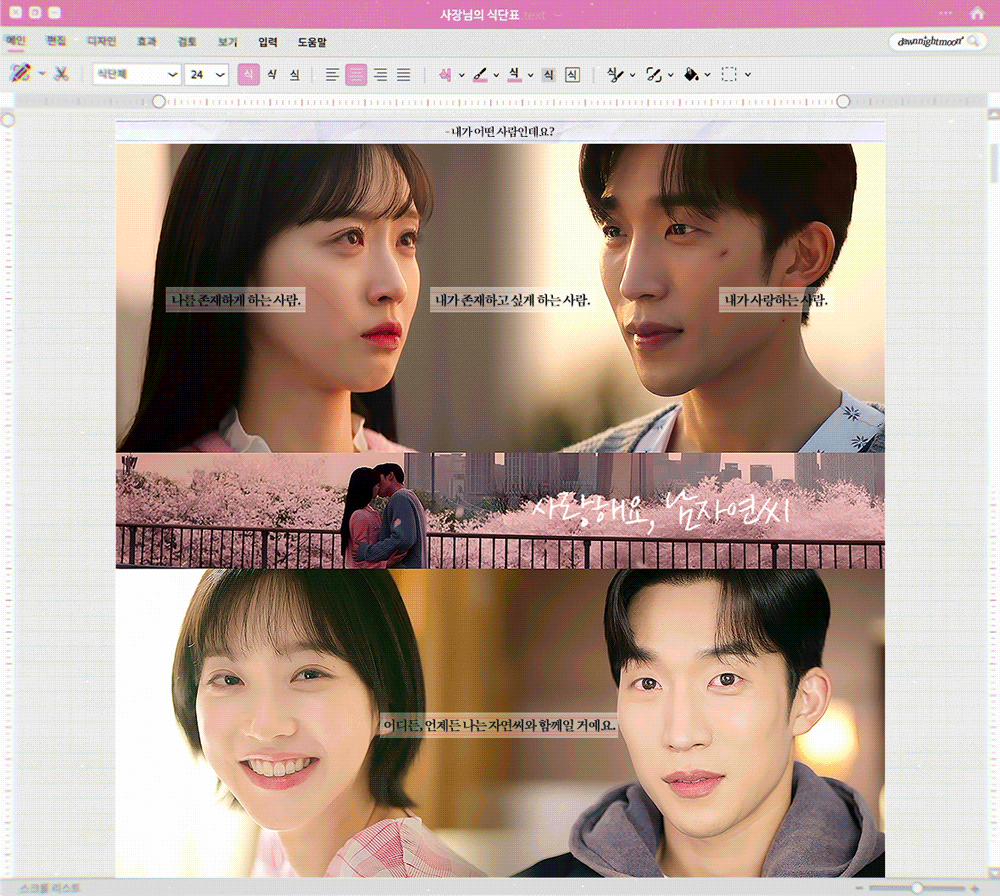
Task: Justify text alignment
Action: click(404, 75)
